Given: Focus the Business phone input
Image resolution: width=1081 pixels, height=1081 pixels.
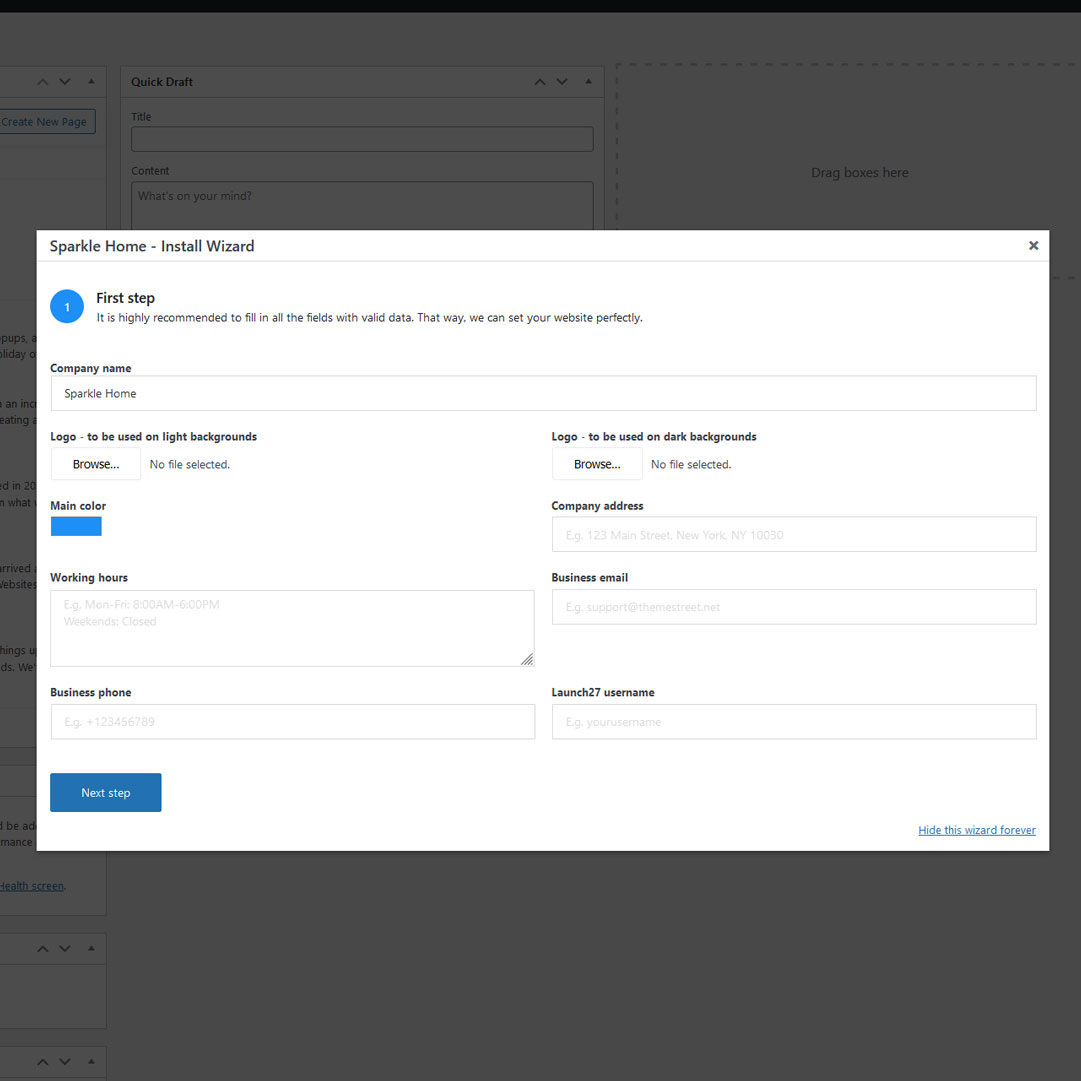Looking at the screenshot, I should click(292, 722).
